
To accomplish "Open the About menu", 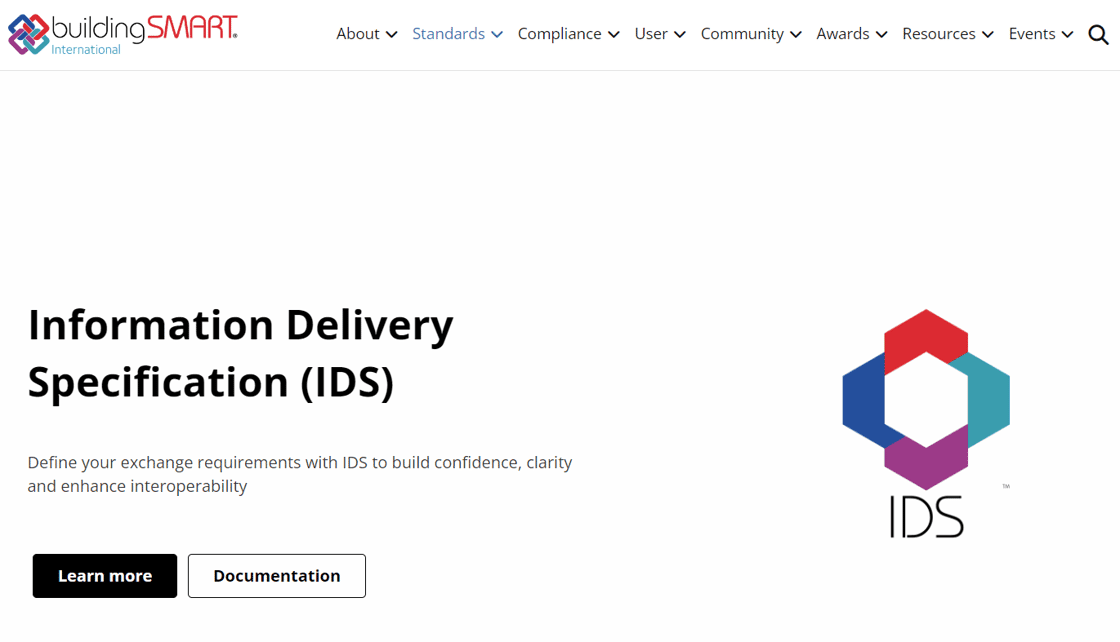I will tap(358, 34).
